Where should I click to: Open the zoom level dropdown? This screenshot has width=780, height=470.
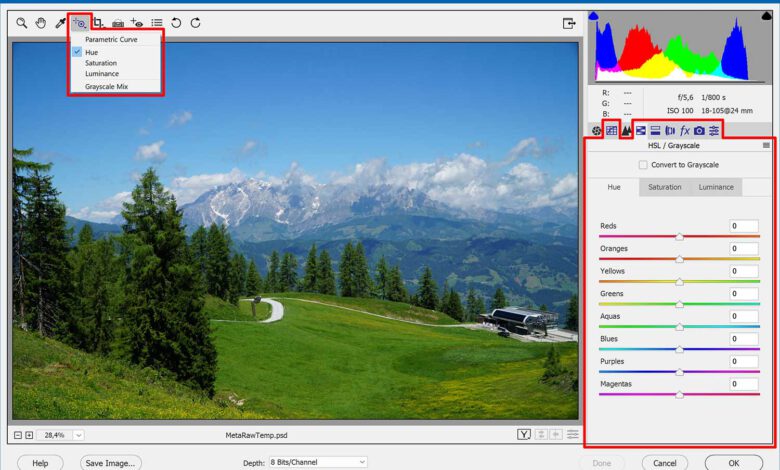pyautogui.click(x=78, y=435)
